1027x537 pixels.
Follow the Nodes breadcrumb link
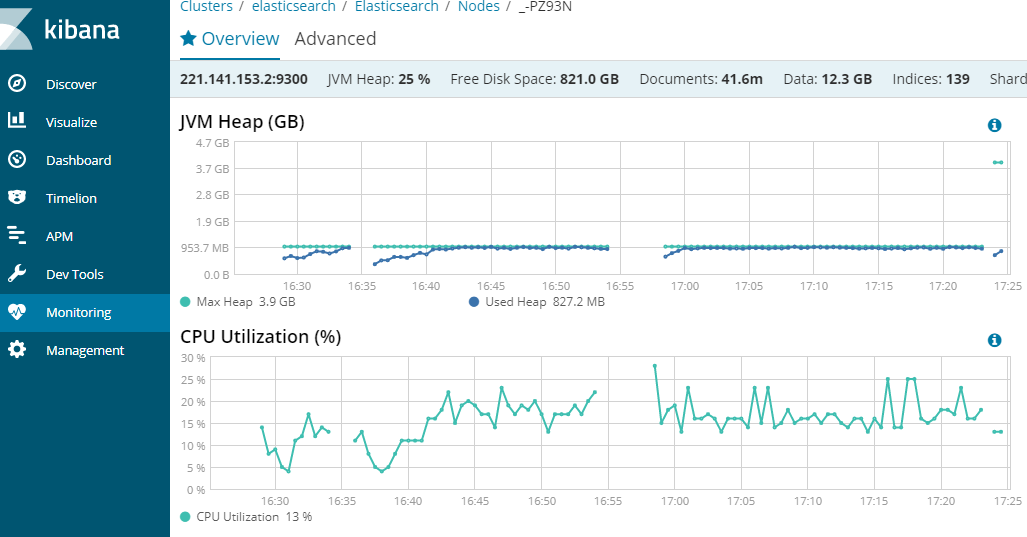click(479, 7)
